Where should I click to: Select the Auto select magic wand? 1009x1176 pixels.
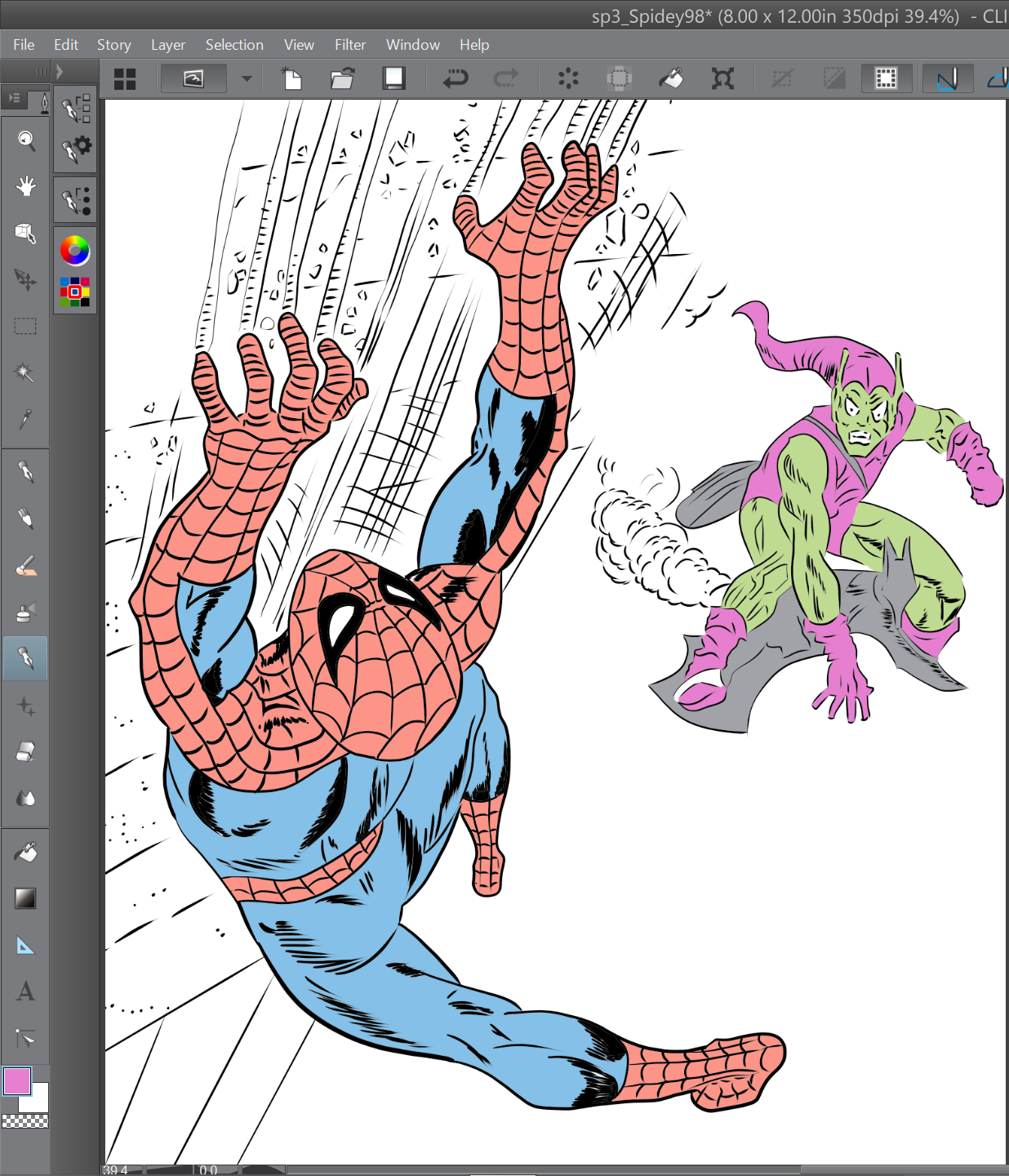[25, 373]
